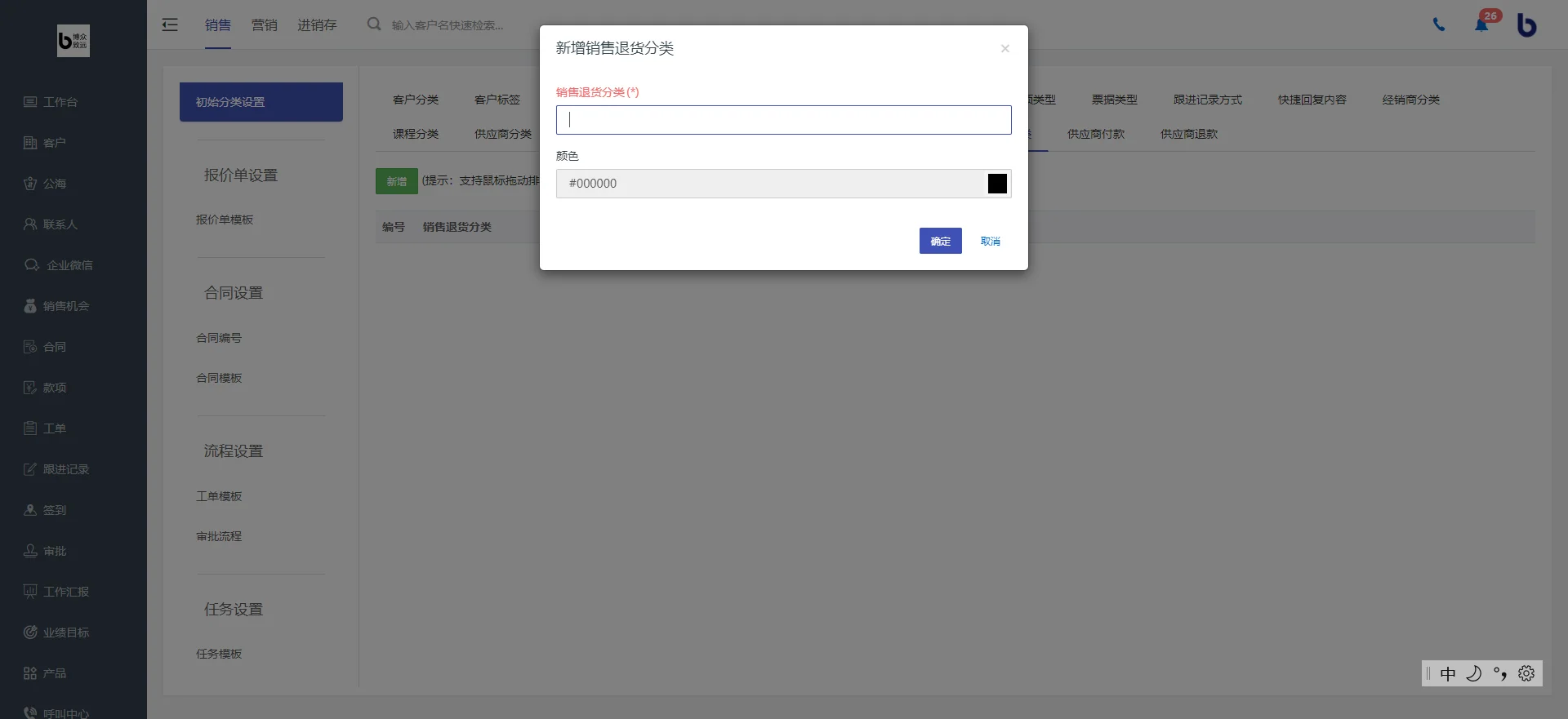Close the 新增销售退货分类 dialog
1568x719 pixels.
tap(1005, 49)
